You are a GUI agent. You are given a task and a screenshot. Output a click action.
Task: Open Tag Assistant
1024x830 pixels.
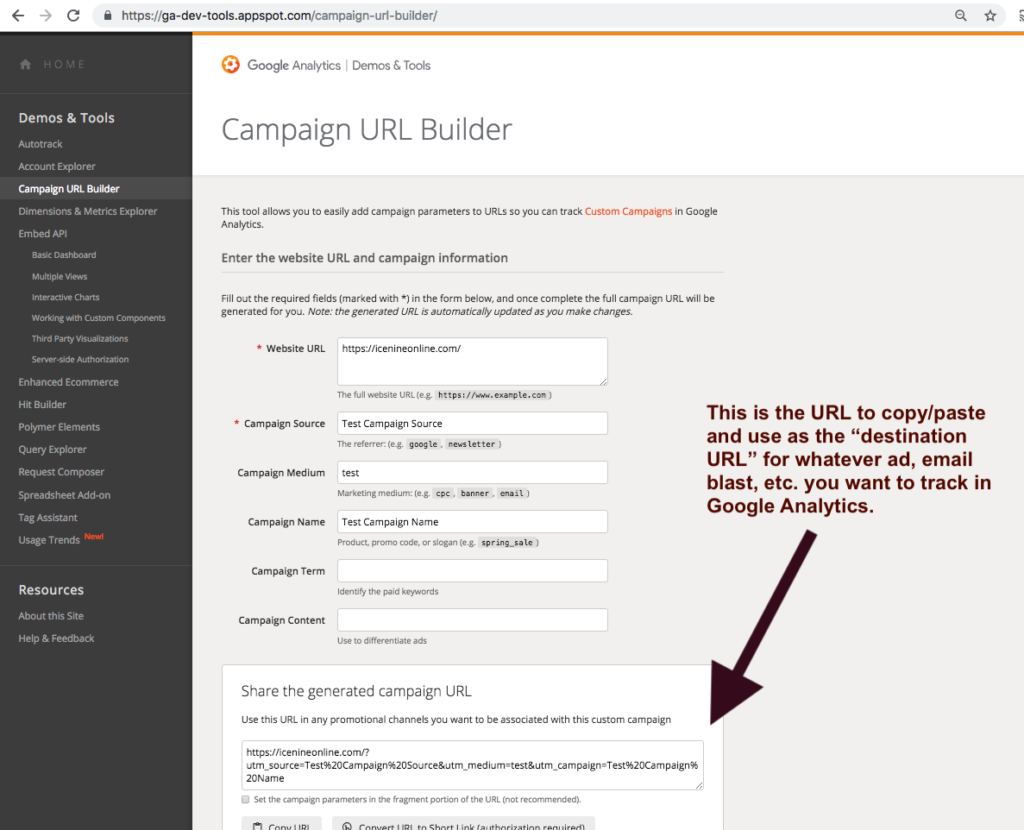[x=48, y=517]
